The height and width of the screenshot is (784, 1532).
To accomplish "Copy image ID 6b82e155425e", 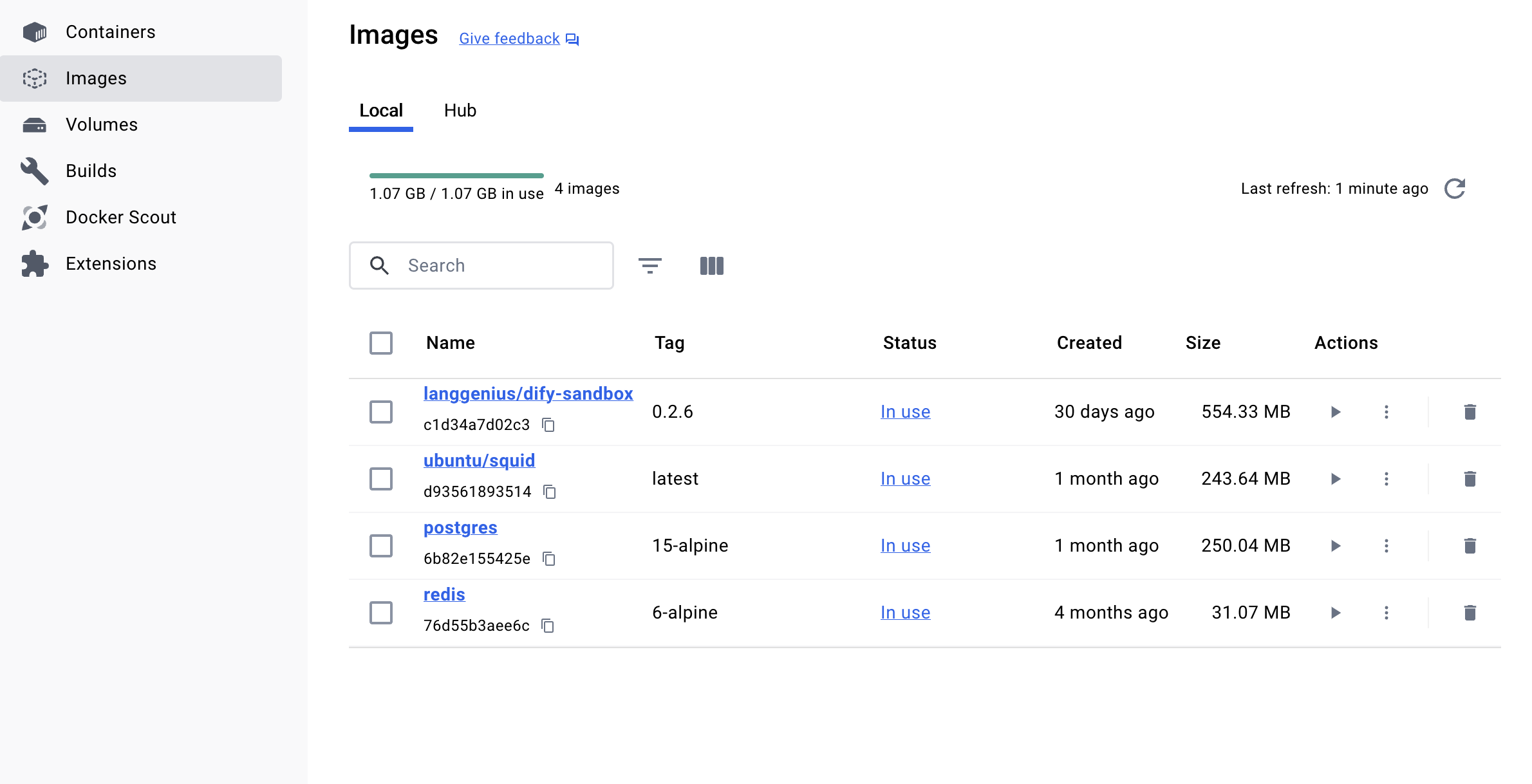I will point(549,559).
